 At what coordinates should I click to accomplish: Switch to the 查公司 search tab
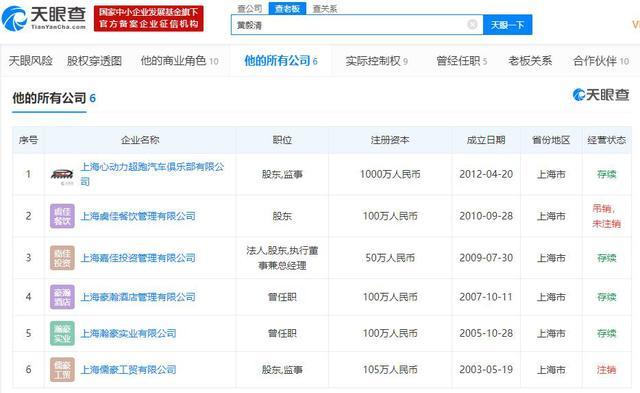[x=249, y=9]
